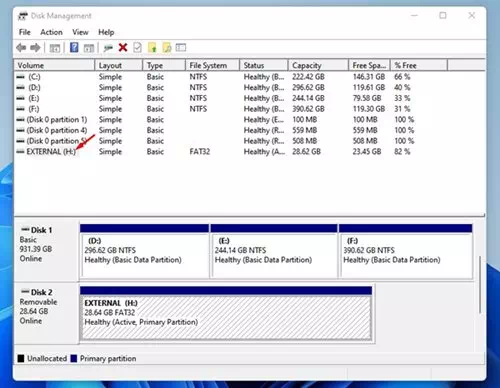Click the Back arrow toolbar icon

point(21,48)
